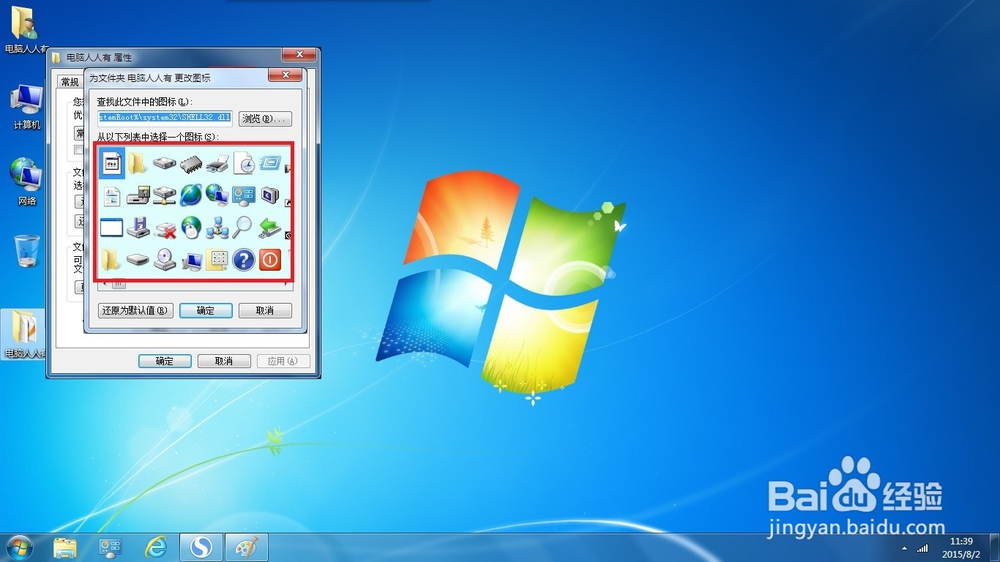Image resolution: width=1000 pixels, height=562 pixels.
Task: Click the 浏览(B)... browse button
Action: click(265, 119)
